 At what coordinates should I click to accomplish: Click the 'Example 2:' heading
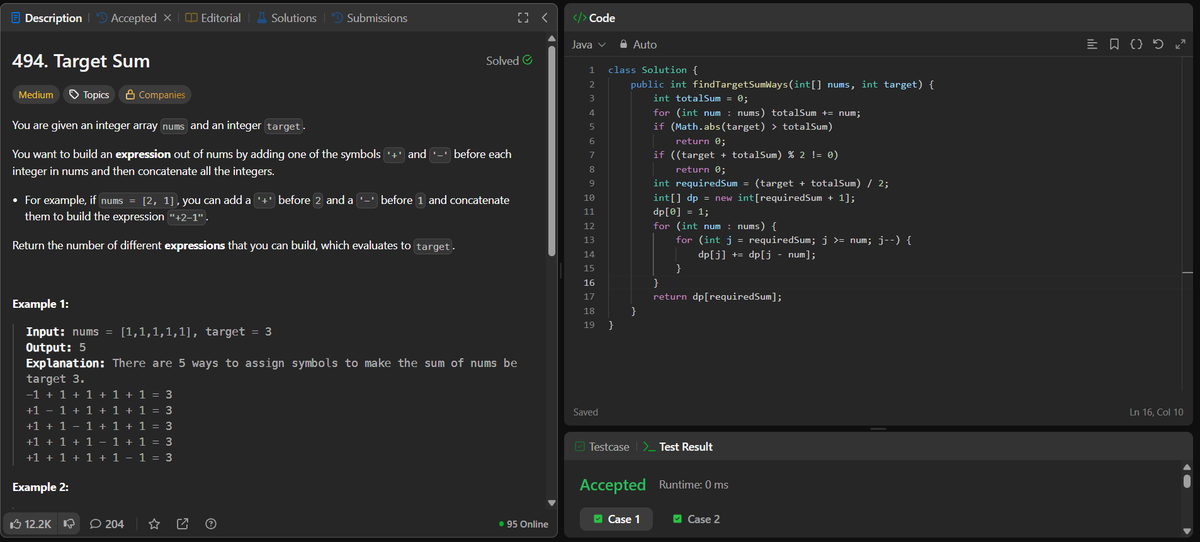pos(40,487)
